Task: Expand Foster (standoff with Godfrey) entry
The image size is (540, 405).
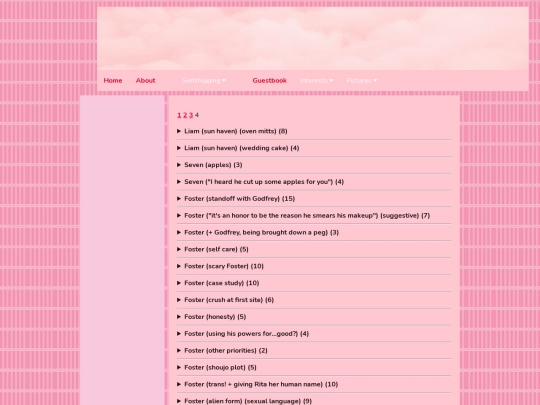Action: click(x=314, y=199)
